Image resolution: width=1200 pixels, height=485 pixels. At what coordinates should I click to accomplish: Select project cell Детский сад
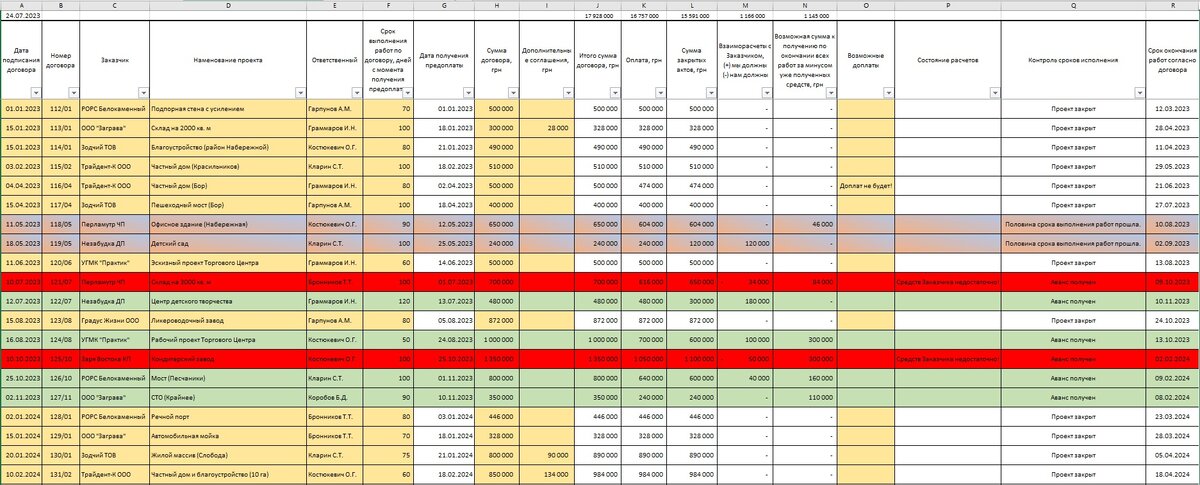click(x=229, y=243)
